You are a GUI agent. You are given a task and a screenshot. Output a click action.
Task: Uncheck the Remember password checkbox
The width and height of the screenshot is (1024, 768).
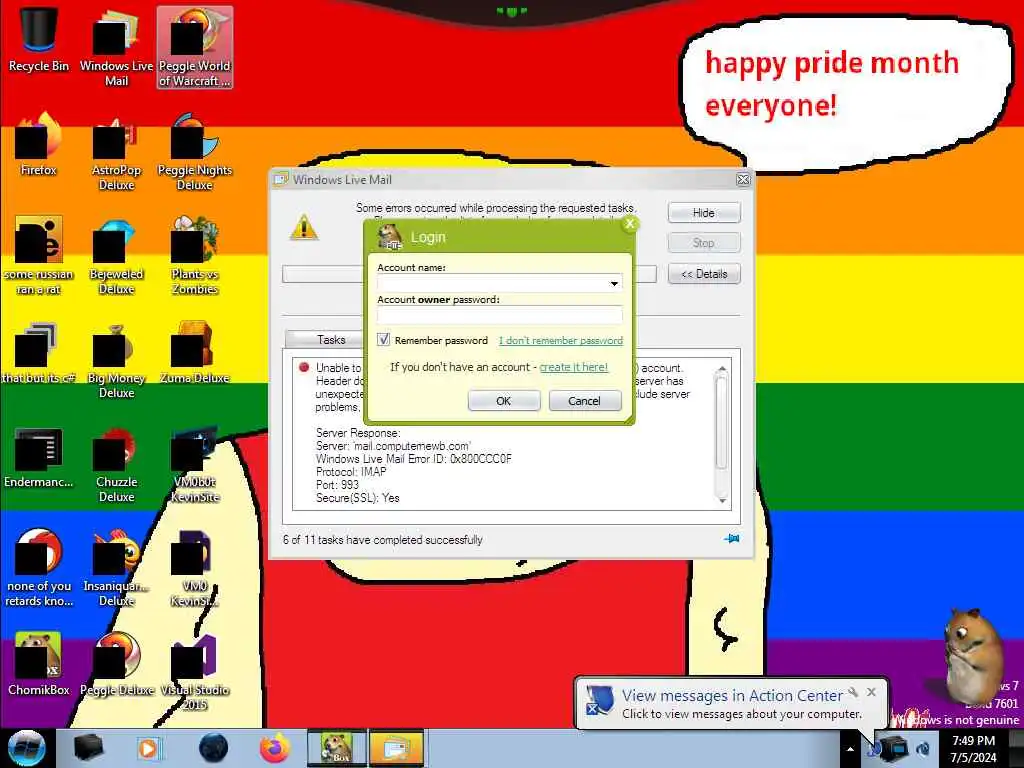coord(383,340)
